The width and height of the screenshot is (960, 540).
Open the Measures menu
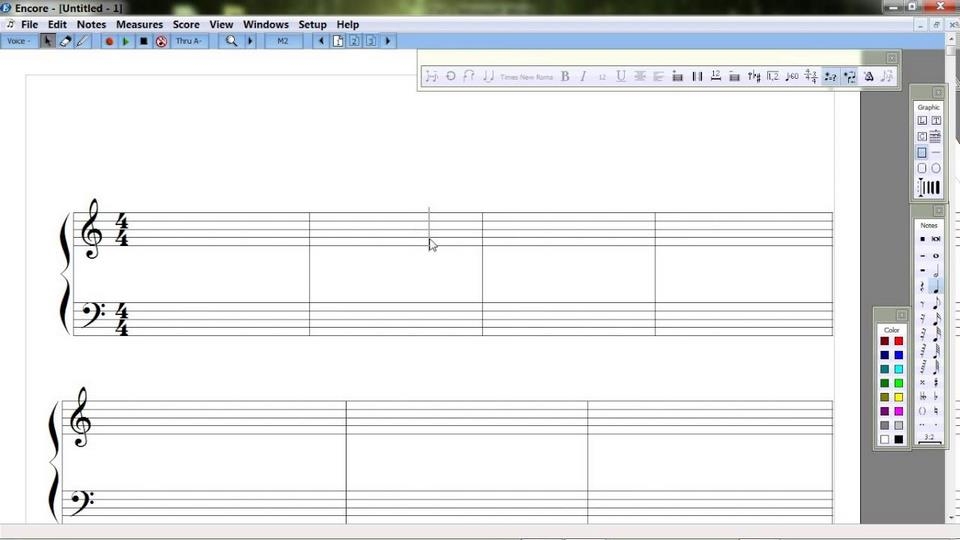pyautogui.click(x=140, y=24)
